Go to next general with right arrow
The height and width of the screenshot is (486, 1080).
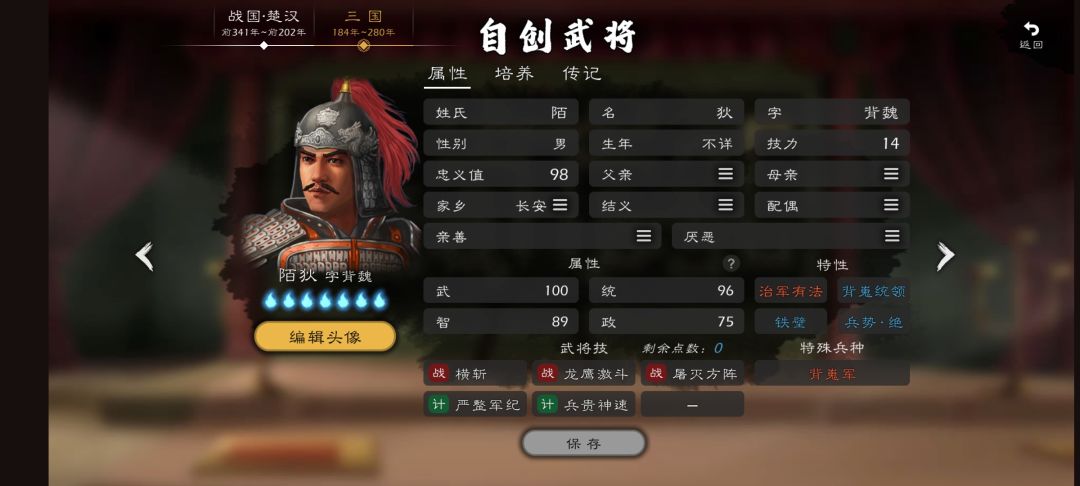946,256
